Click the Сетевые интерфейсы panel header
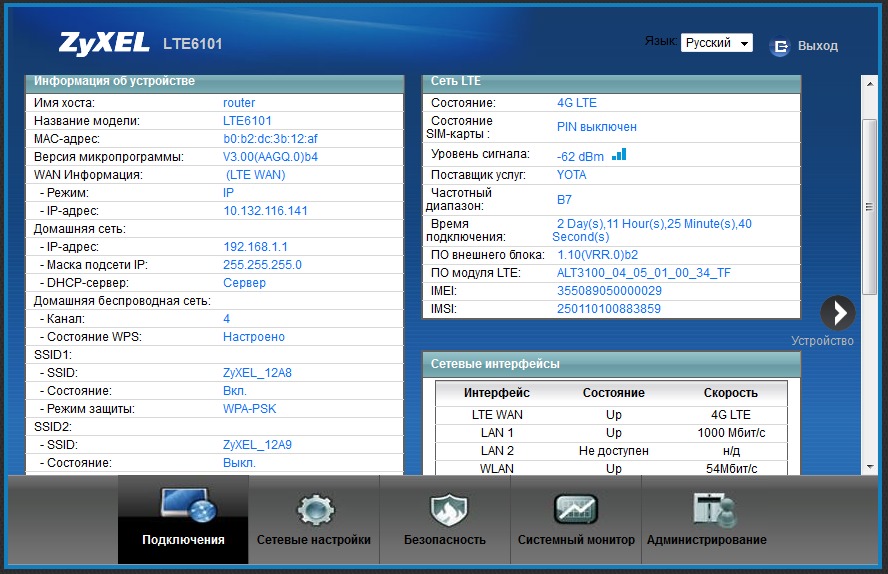The image size is (888, 574). click(x=612, y=364)
